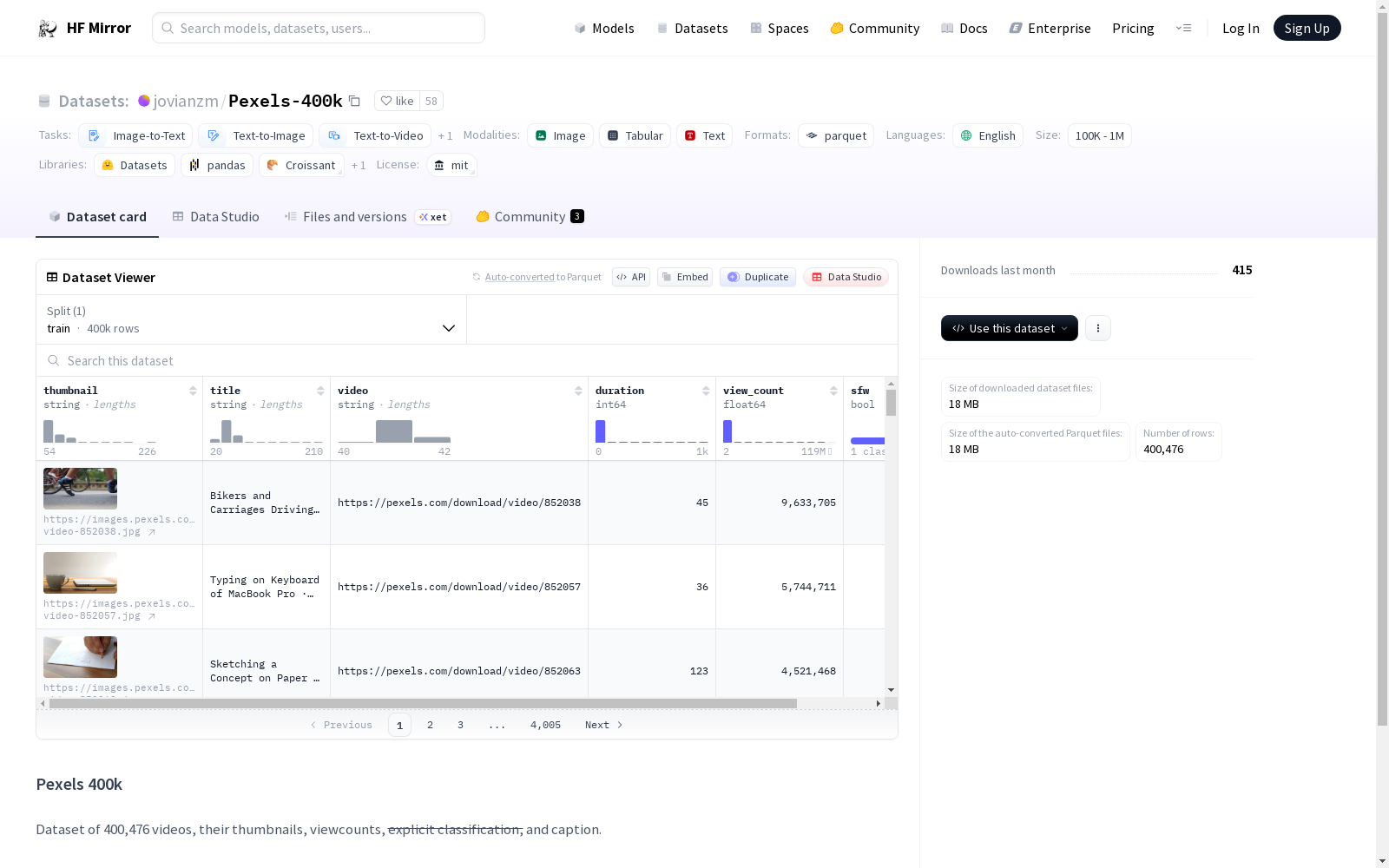Open the Pricing page link
The width and height of the screenshot is (1389, 868).
[1133, 28]
